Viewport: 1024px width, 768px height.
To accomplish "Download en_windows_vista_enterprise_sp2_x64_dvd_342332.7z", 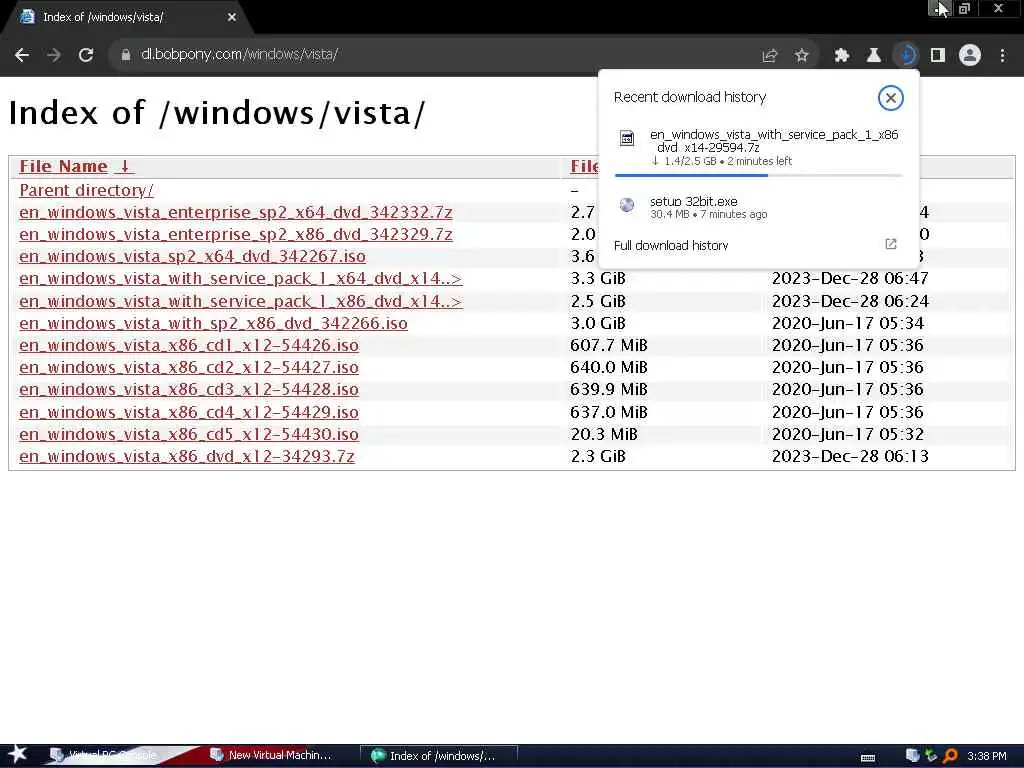I will [236, 212].
